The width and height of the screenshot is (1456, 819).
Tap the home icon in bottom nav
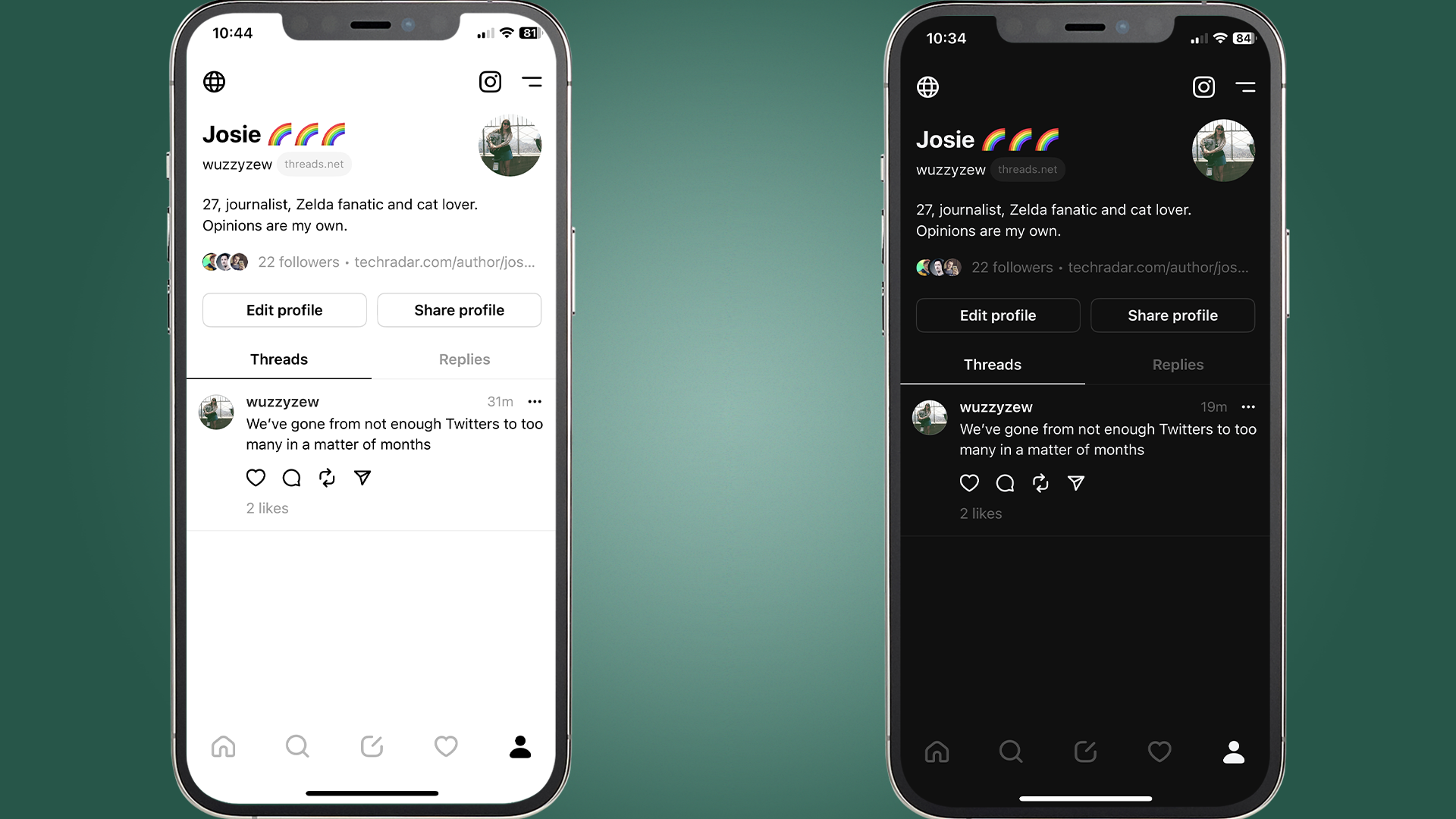[223, 746]
